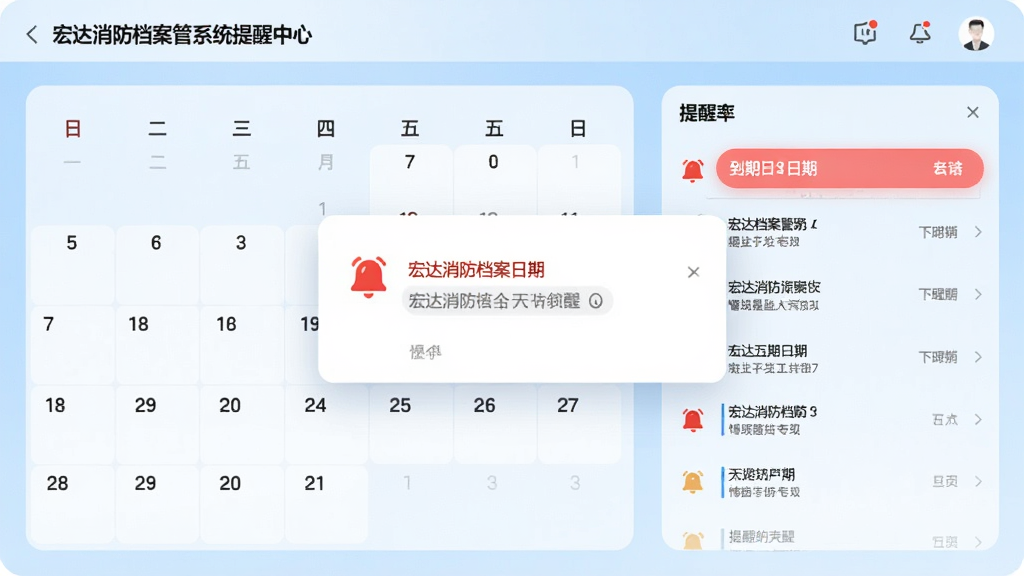Click the orange bell beside 天源纳严期

[692, 482]
